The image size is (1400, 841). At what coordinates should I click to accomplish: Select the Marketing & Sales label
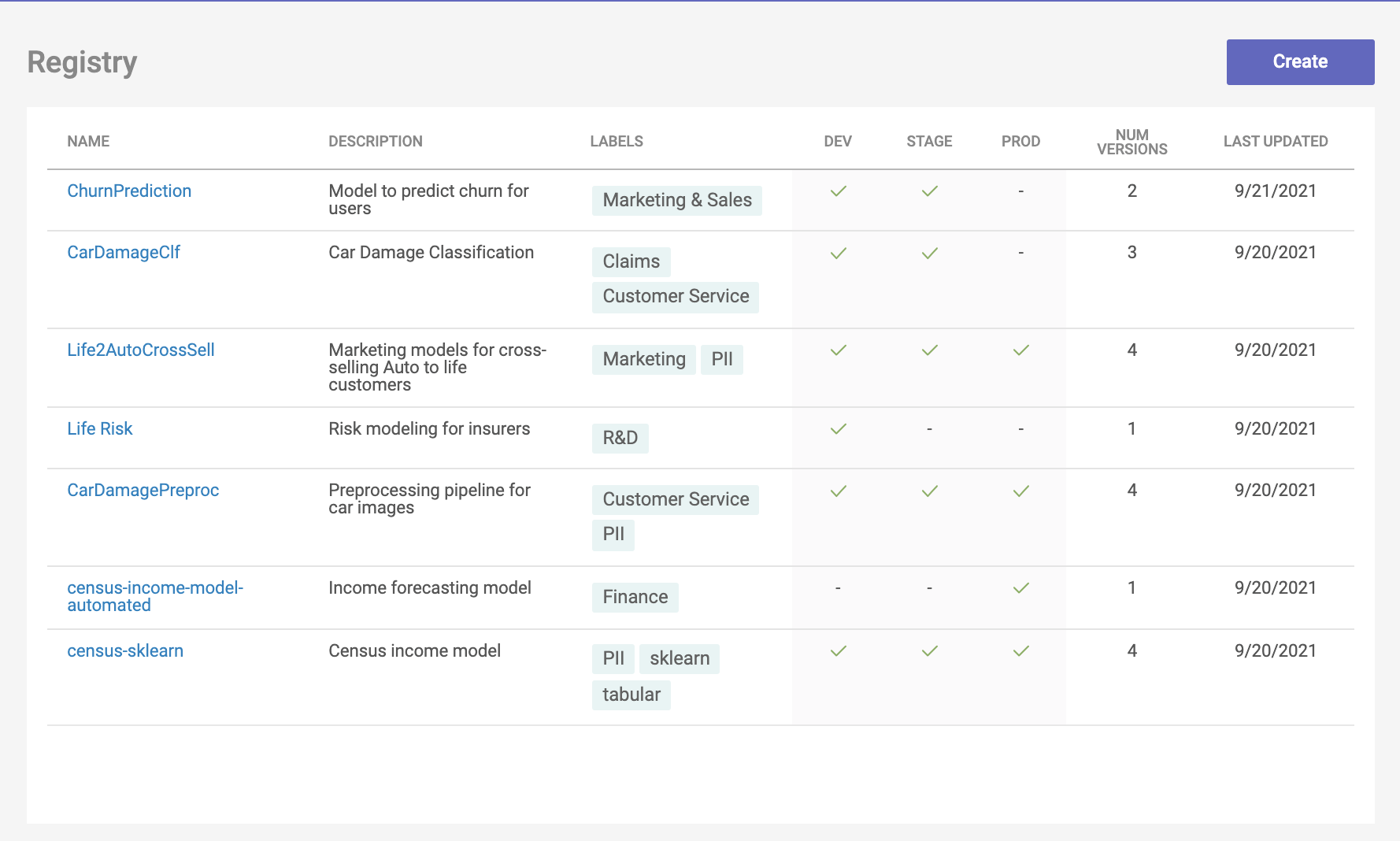[x=676, y=200]
